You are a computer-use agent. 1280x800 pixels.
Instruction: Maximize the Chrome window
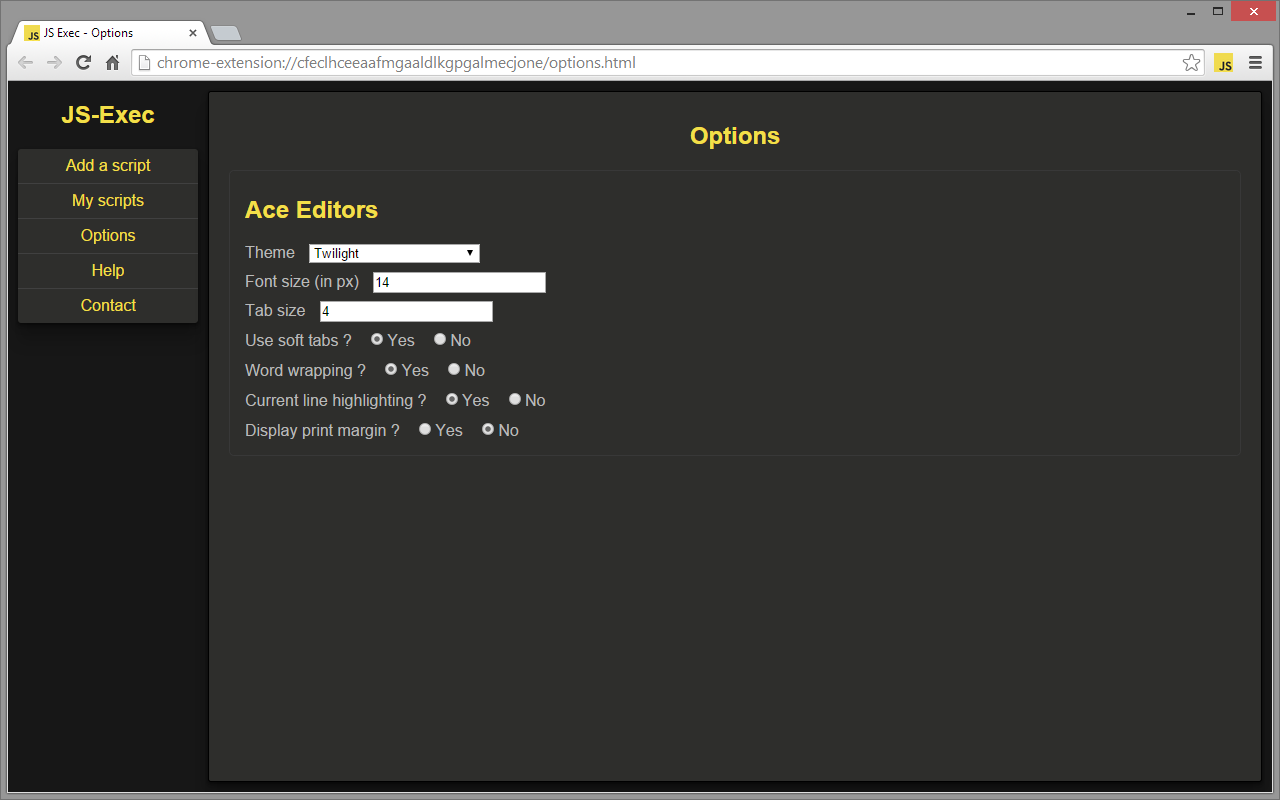[1218, 12]
